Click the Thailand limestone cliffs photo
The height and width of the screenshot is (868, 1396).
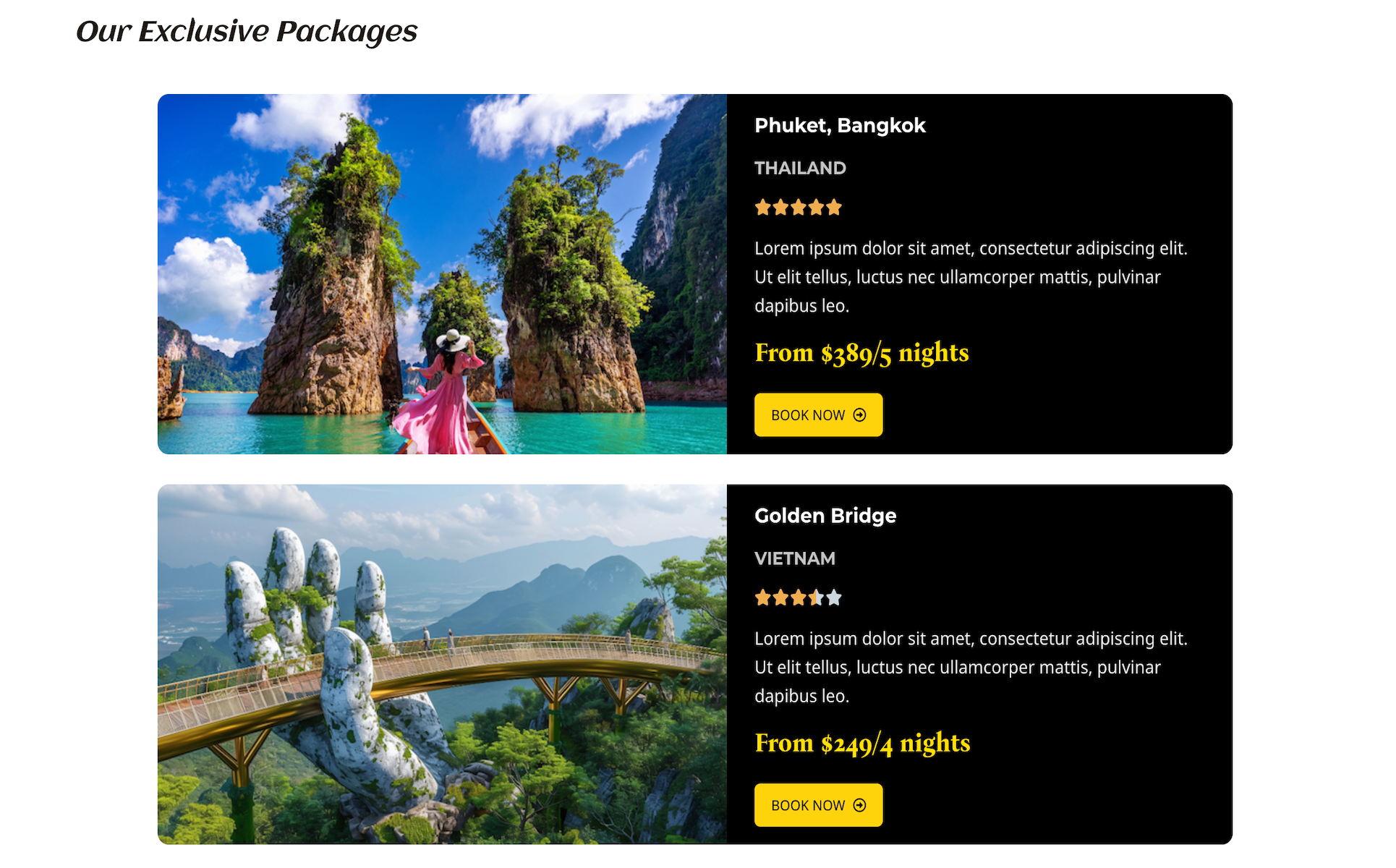click(442, 274)
